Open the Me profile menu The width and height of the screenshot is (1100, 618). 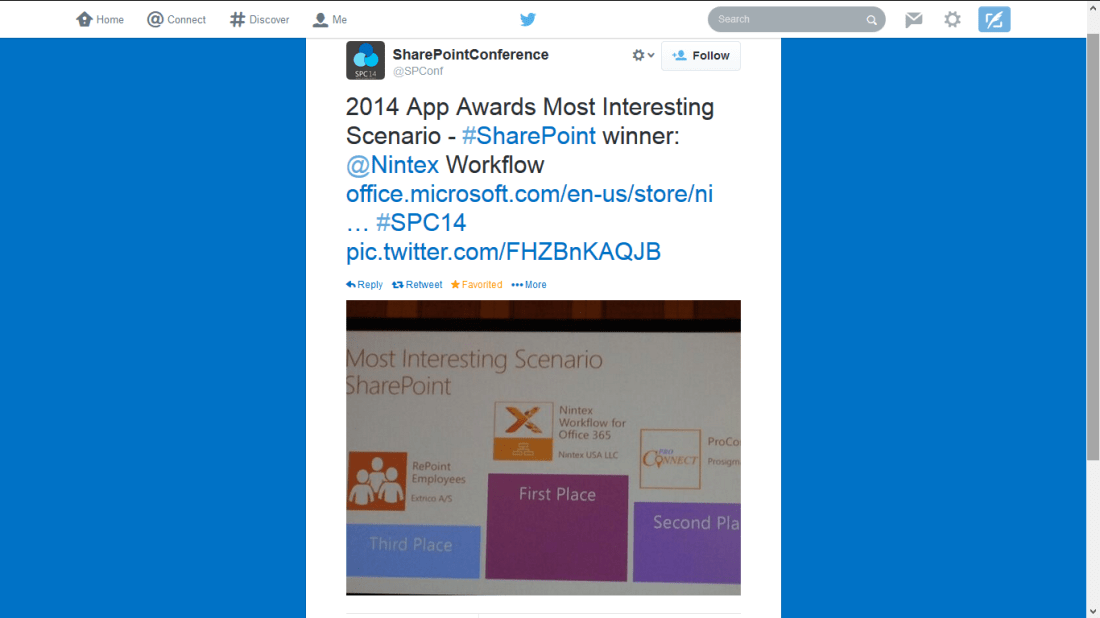click(x=330, y=19)
